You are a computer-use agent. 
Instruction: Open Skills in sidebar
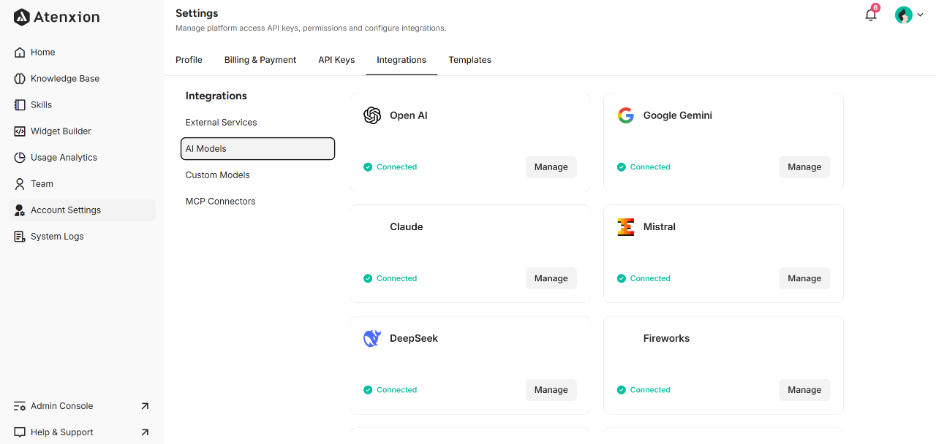tap(82, 105)
